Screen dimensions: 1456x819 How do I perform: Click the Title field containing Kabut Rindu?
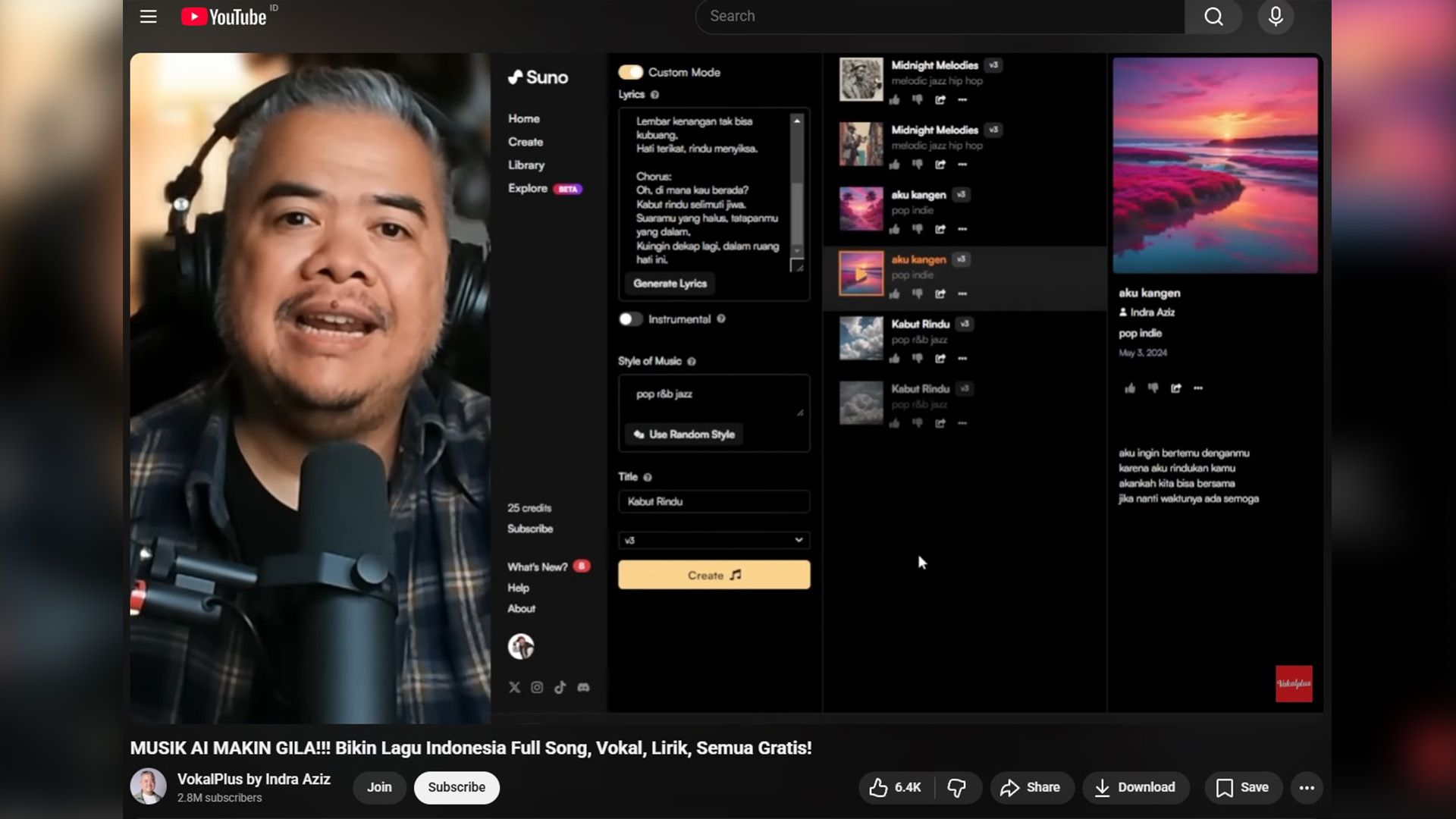[714, 501]
